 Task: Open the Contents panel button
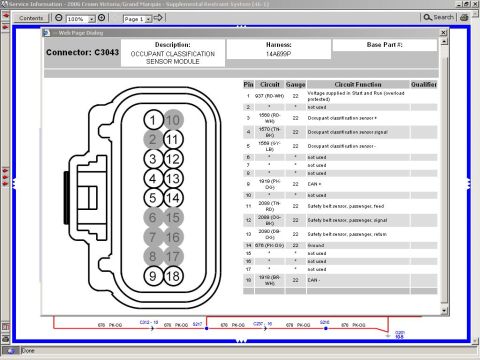pos(31,18)
